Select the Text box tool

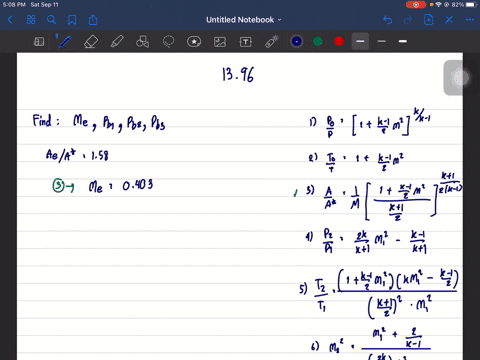tap(246, 42)
